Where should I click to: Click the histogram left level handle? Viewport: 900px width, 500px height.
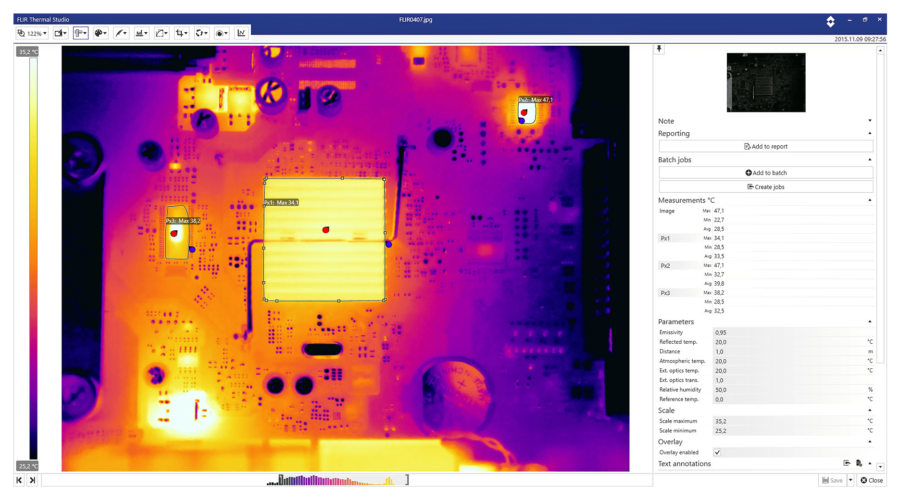coord(281,479)
